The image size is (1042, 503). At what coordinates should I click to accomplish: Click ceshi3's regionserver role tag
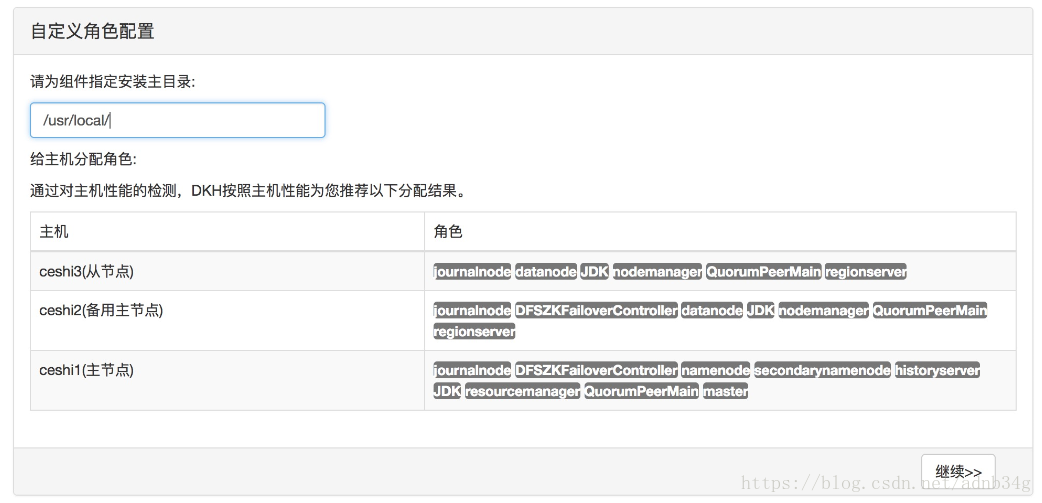[866, 271]
